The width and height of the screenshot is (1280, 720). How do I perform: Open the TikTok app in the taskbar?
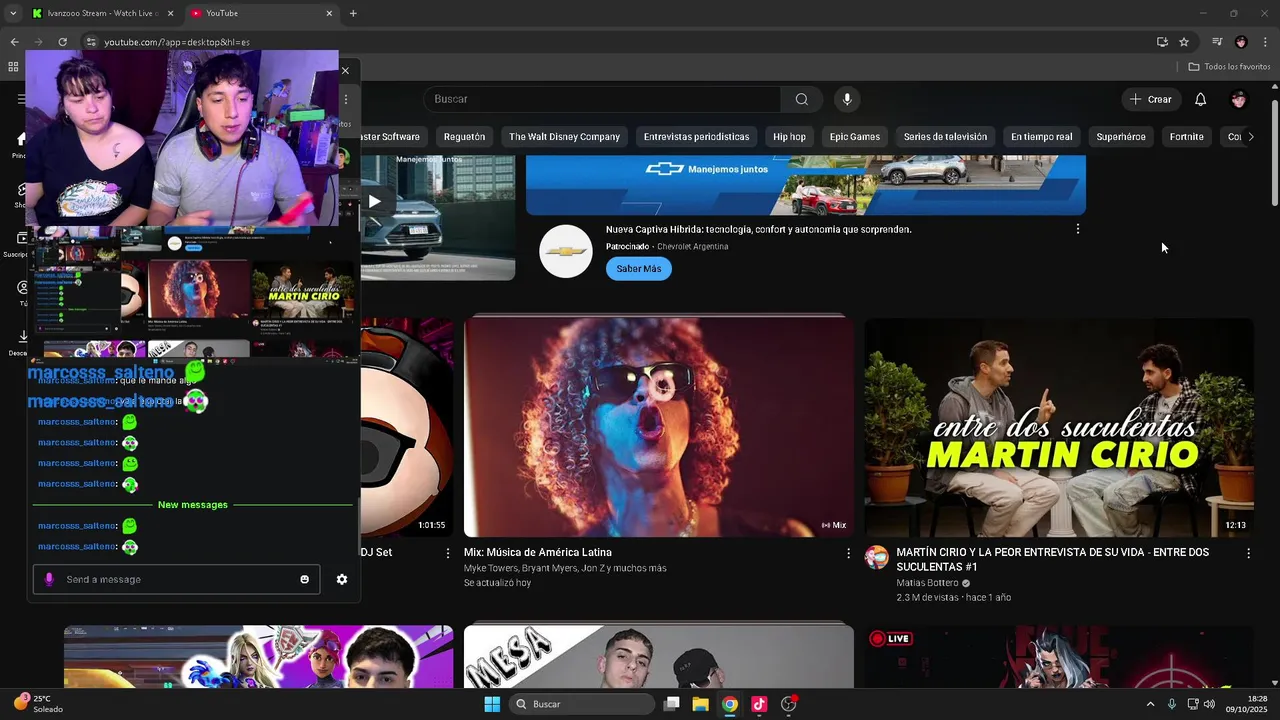[759, 704]
